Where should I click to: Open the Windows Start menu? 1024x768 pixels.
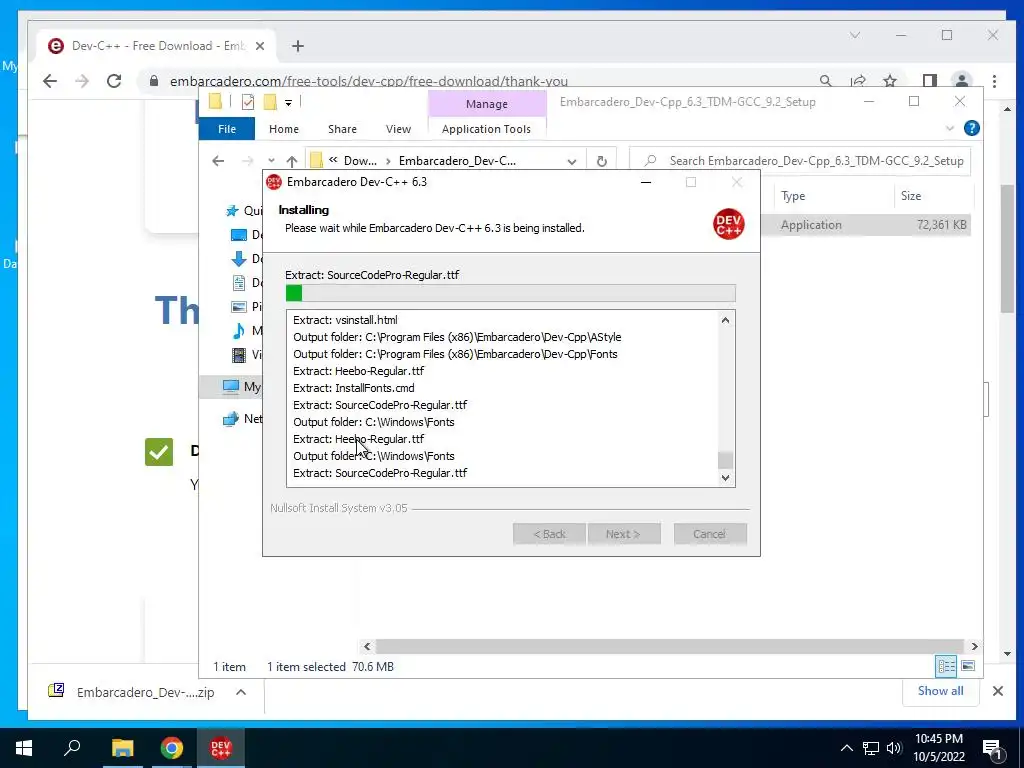24,748
